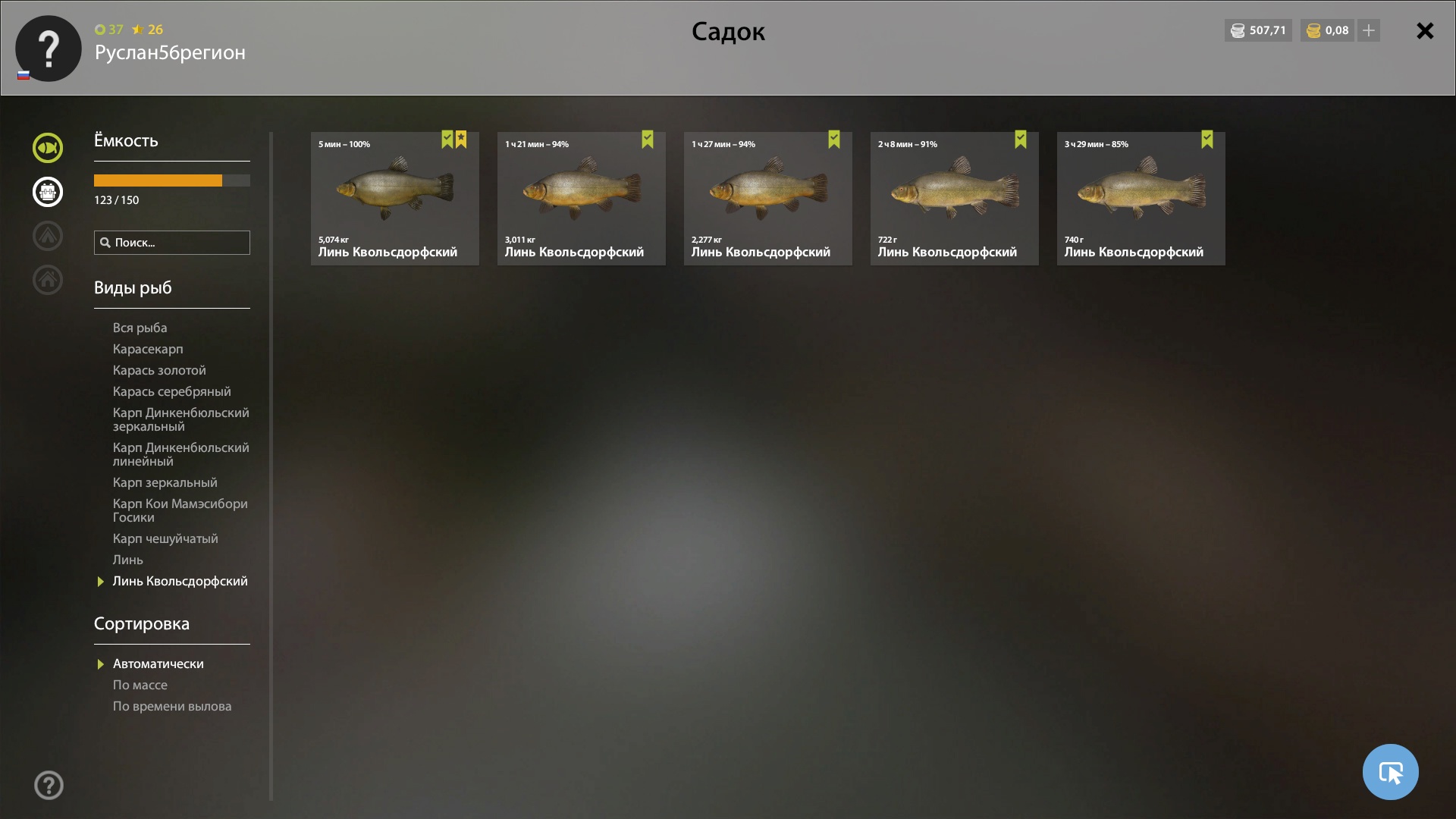Toggle green bookmark on 740 г fish
This screenshot has width=1456, height=819.
[1207, 140]
